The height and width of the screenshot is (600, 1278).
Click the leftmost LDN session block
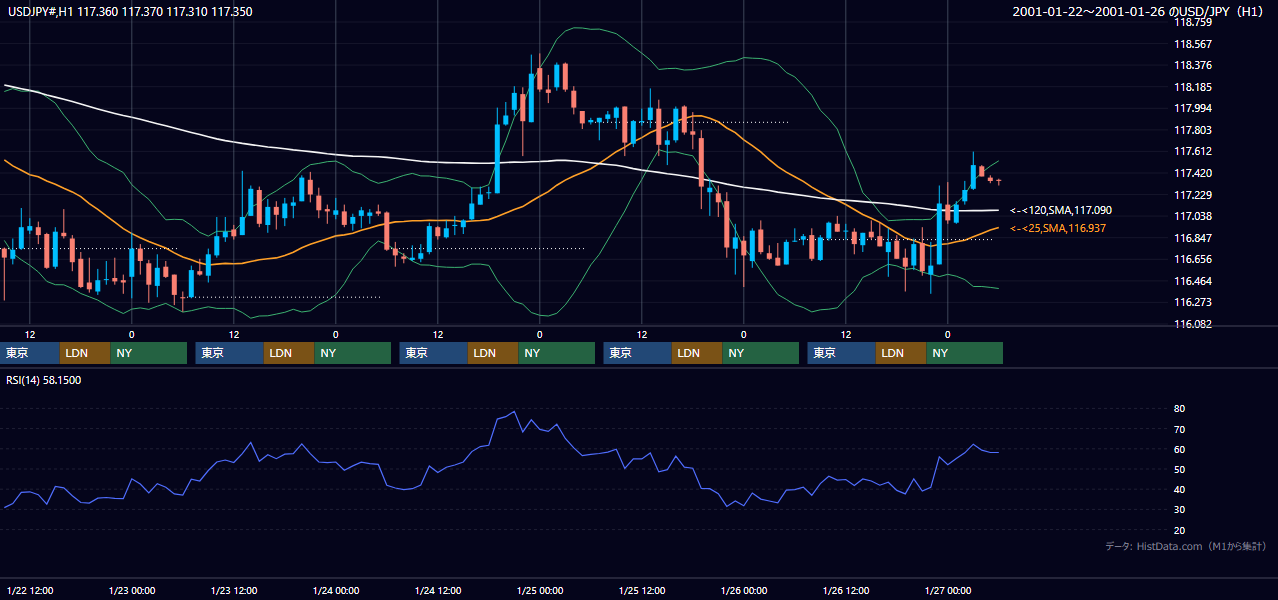(x=85, y=353)
